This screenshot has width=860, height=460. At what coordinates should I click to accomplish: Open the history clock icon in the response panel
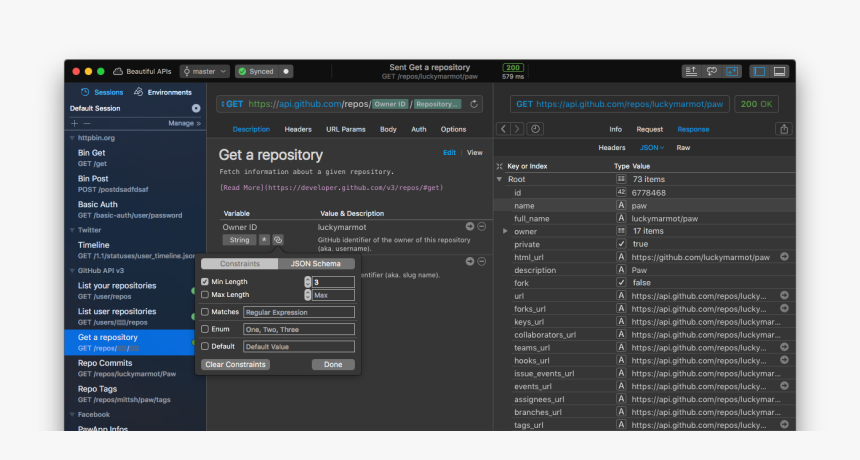point(535,129)
